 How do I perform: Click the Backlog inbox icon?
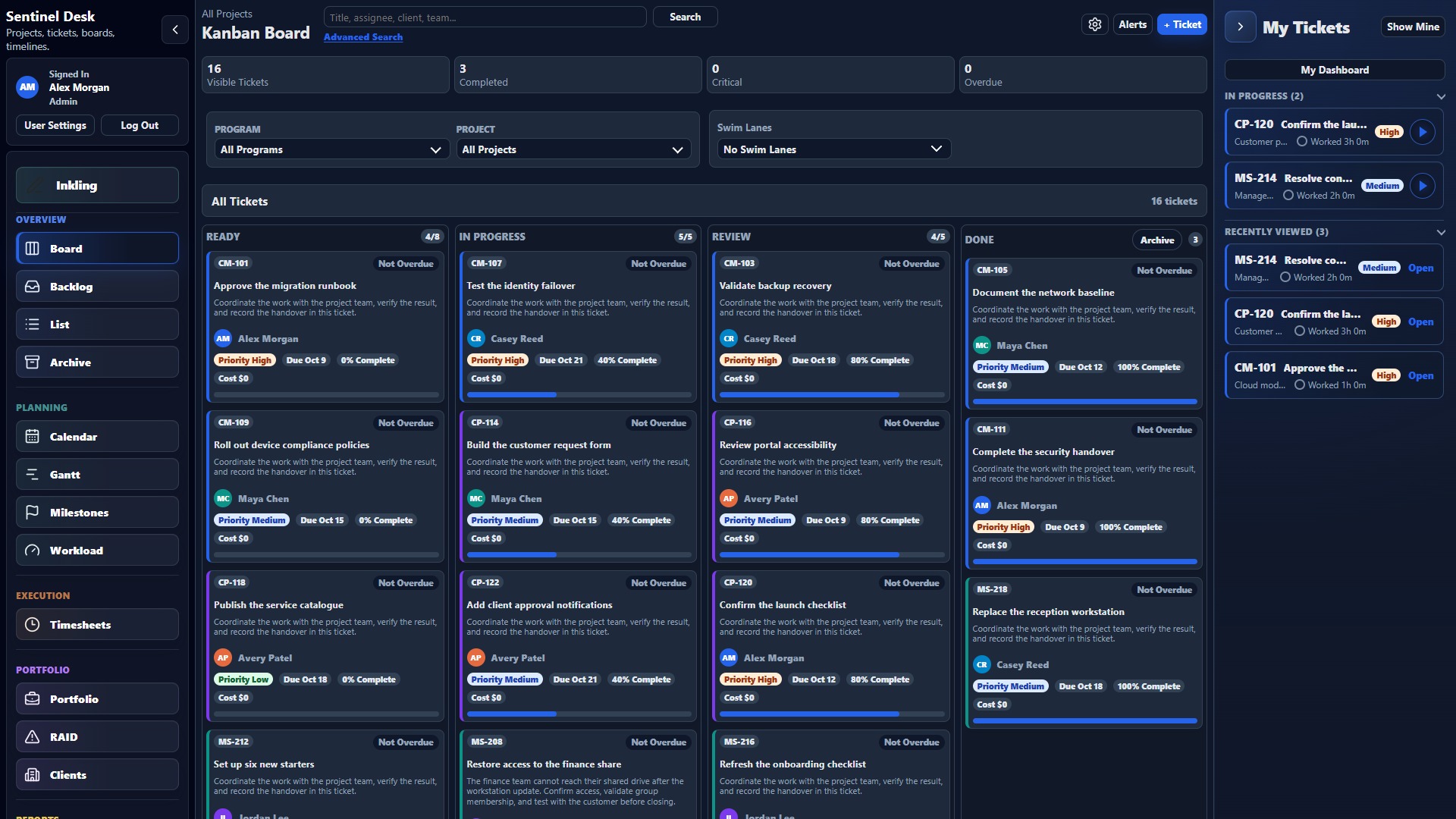coord(33,287)
